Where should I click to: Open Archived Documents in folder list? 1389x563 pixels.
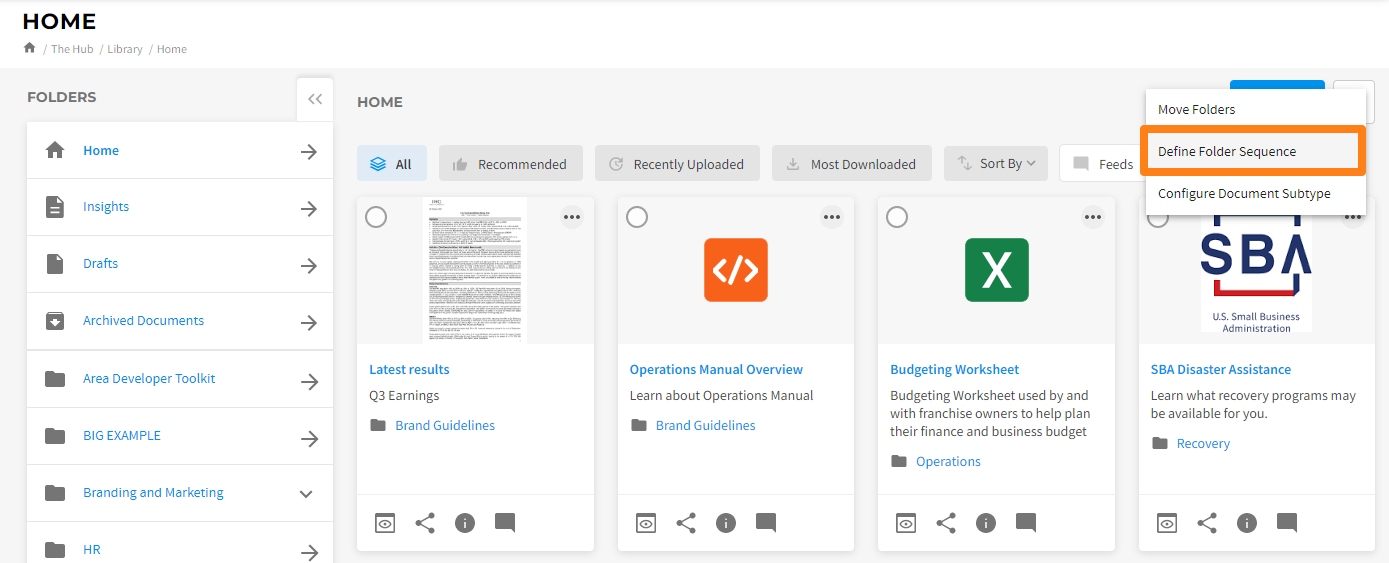tap(143, 321)
